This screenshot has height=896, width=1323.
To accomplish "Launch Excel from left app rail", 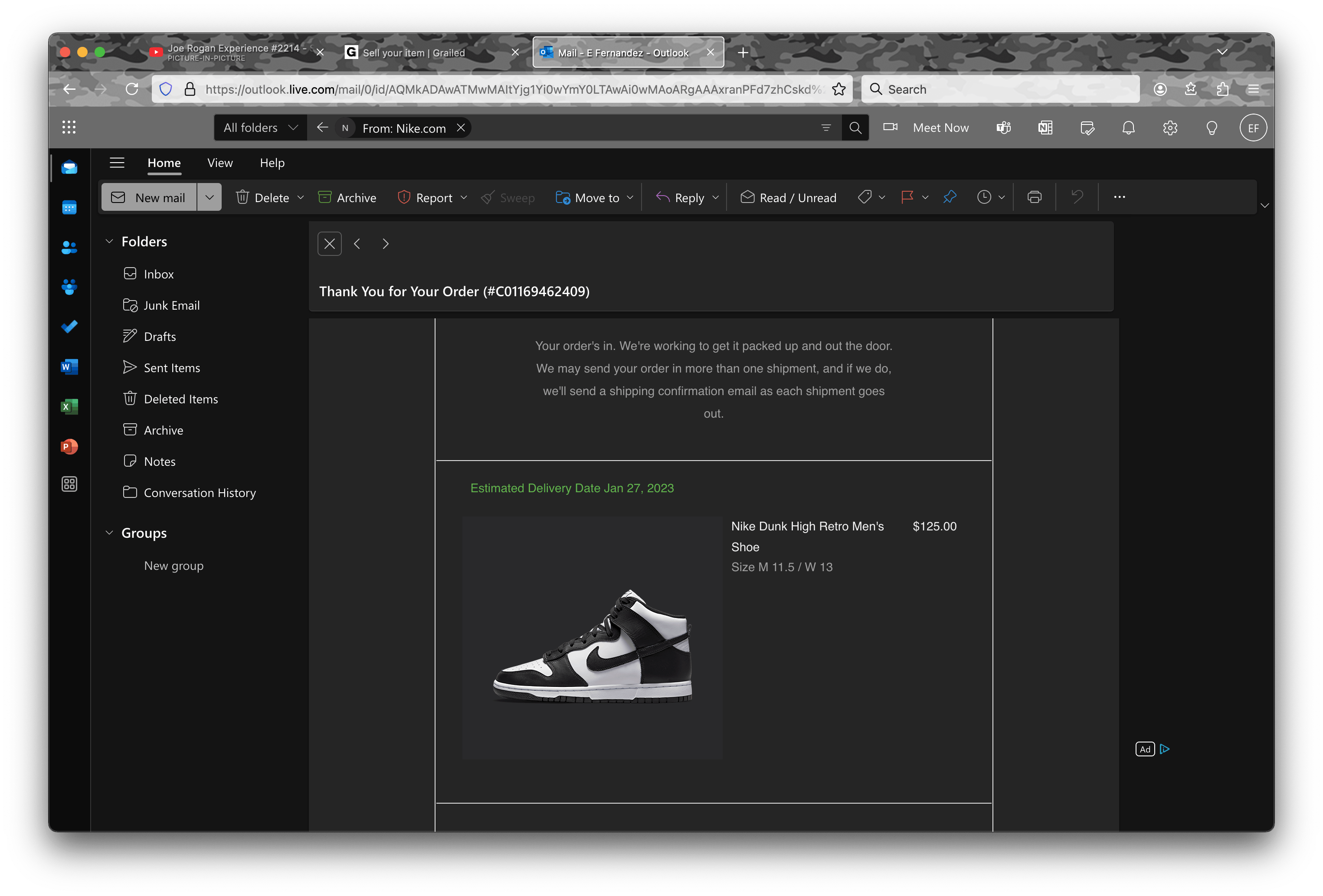I will (69, 406).
